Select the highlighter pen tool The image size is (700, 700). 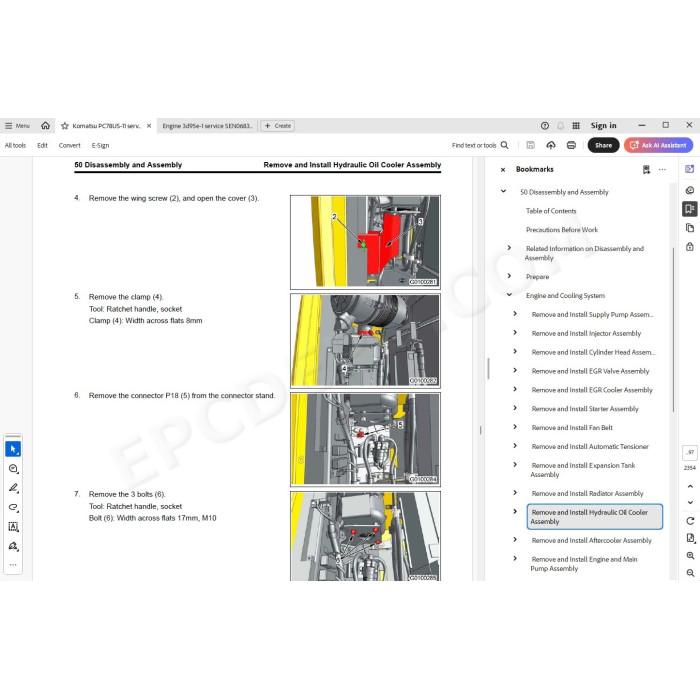click(x=13, y=488)
